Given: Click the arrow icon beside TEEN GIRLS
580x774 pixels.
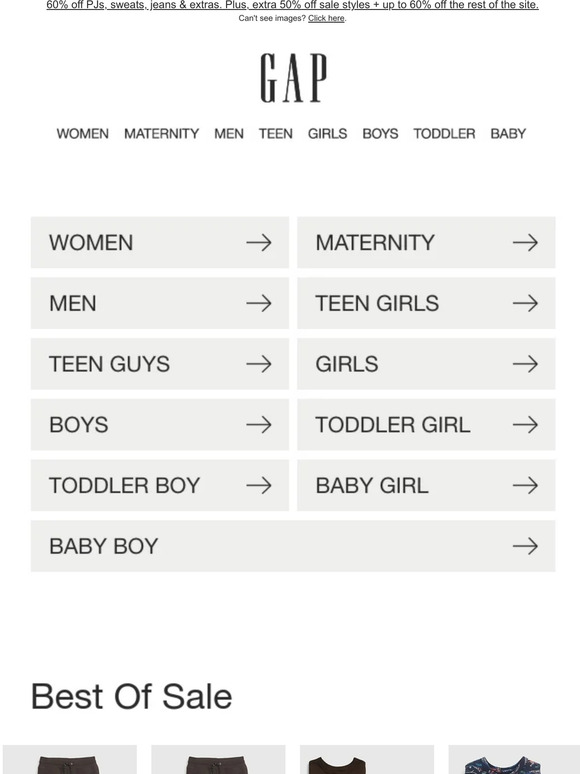Looking at the screenshot, I should [525, 303].
